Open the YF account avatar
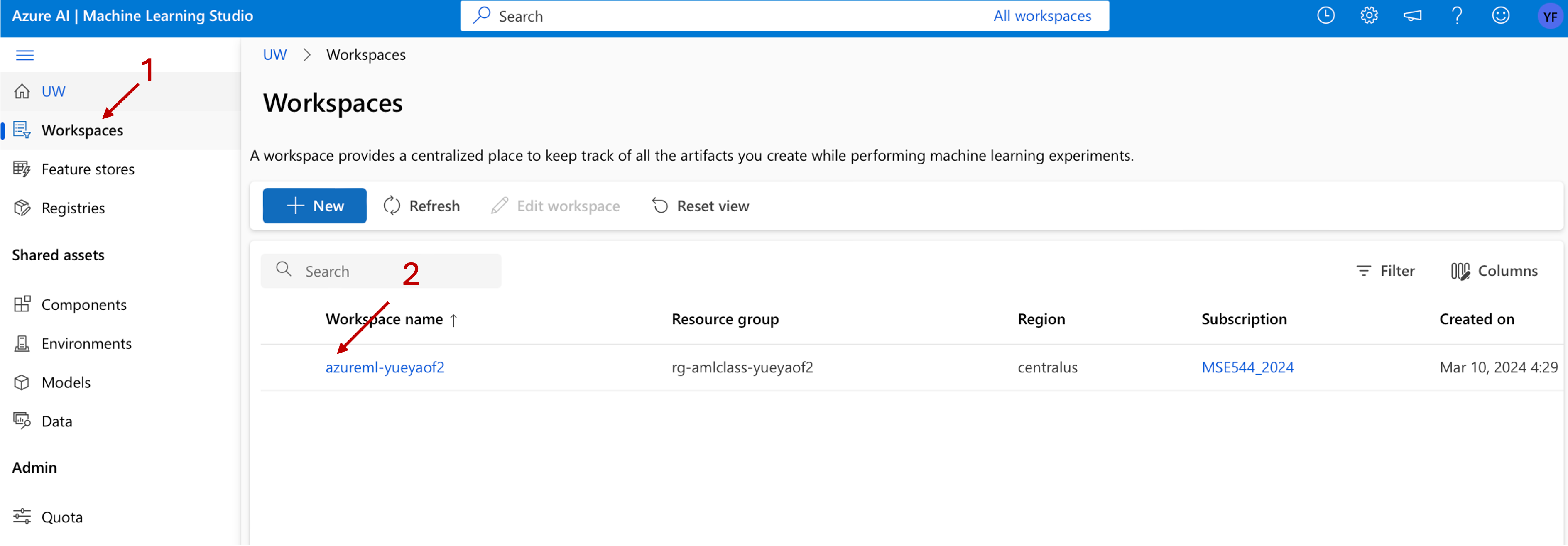This screenshot has height=546, width=1568. [1550, 17]
